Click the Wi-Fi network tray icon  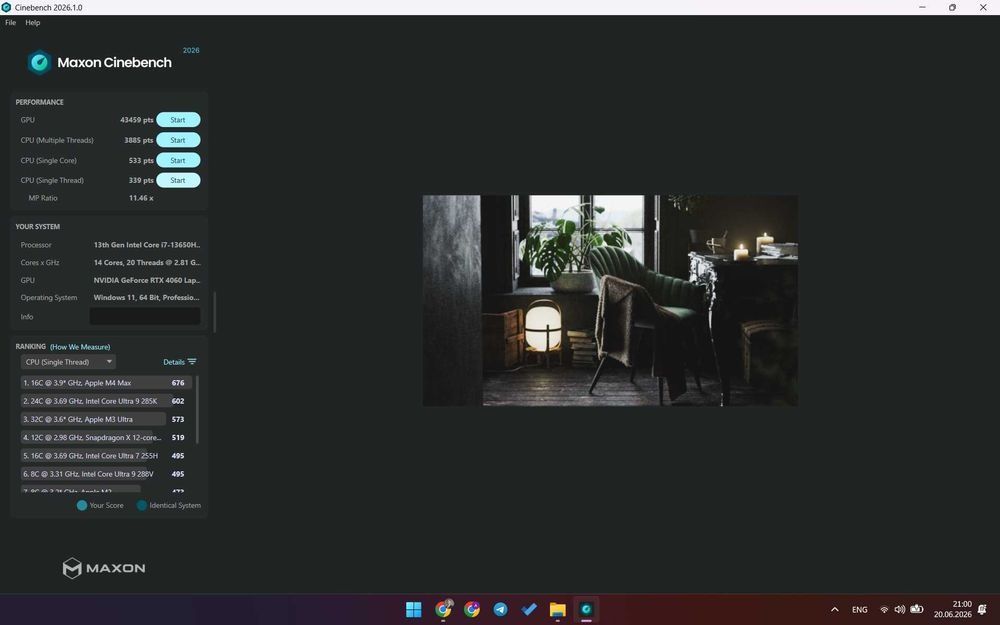884,610
